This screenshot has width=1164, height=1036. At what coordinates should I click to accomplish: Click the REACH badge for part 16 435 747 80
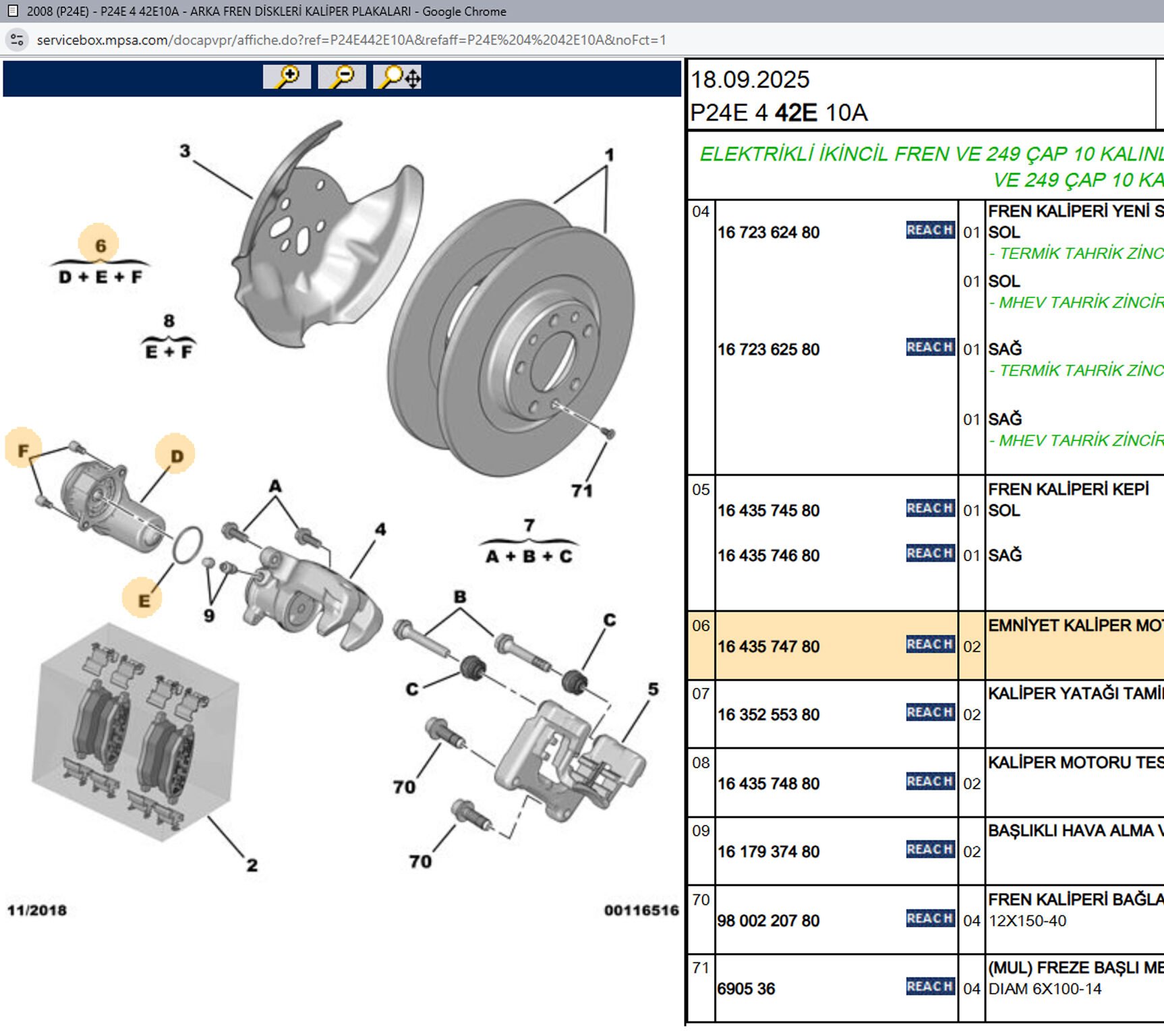[930, 645]
